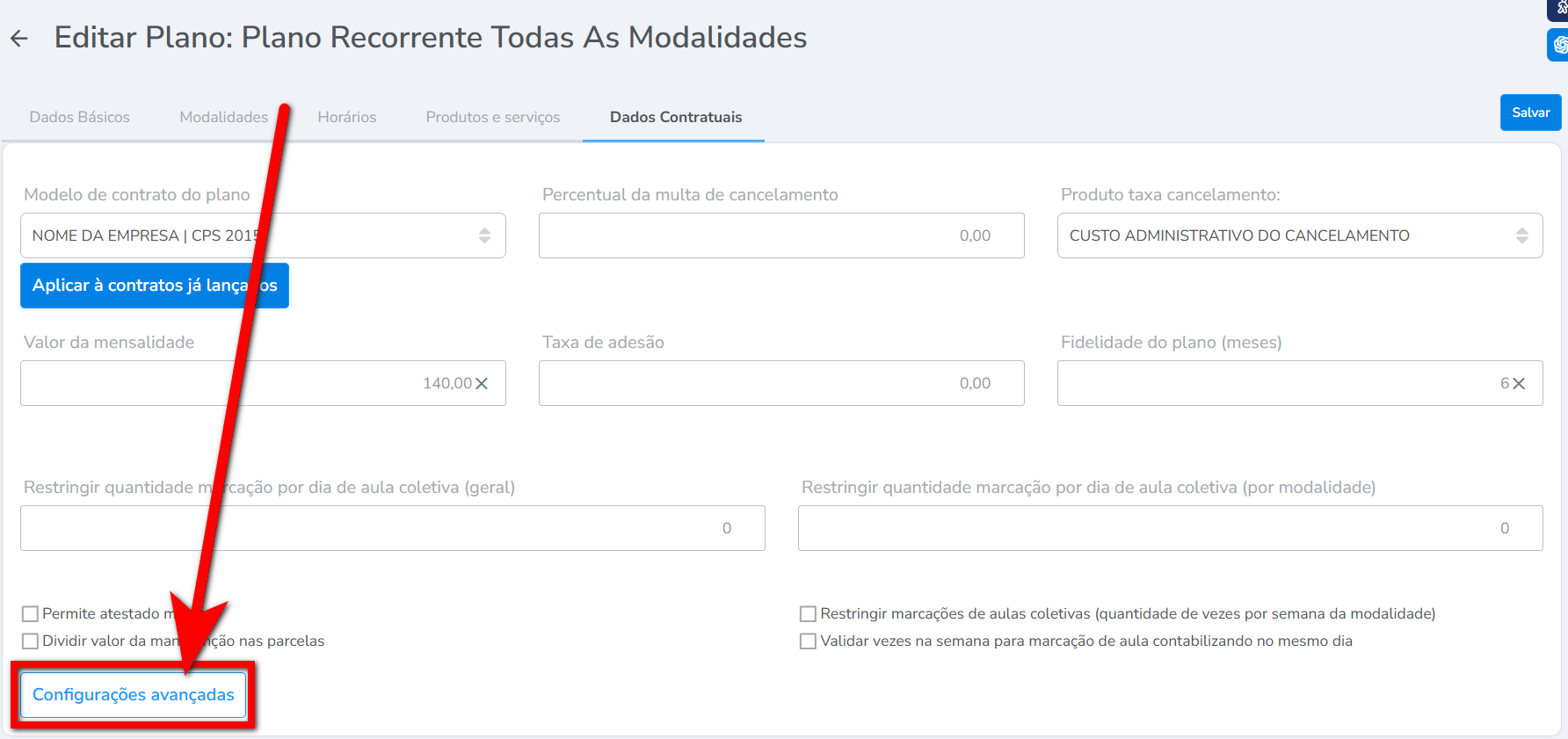Expand Produto taxa cancelamento dropdown
Image resolution: width=1568 pixels, height=739 pixels.
pos(1299,235)
